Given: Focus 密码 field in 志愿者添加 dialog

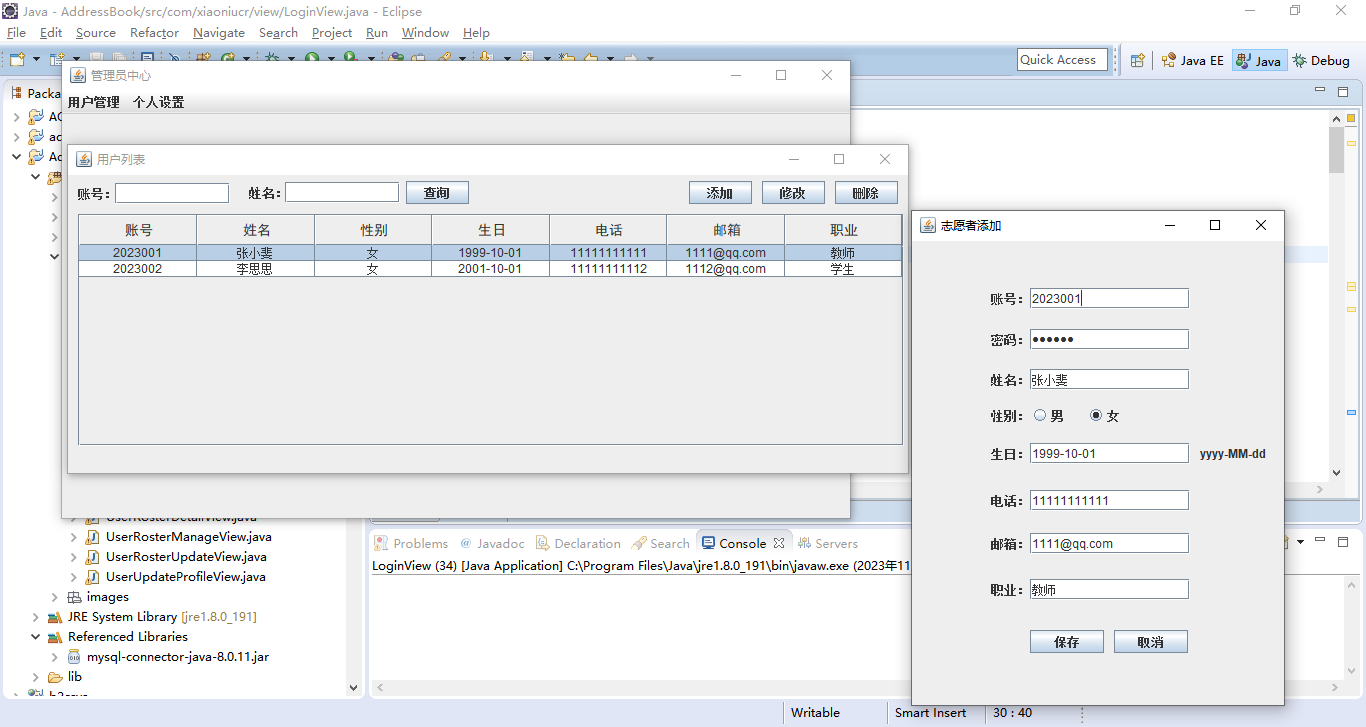Looking at the screenshot, I should 1109,339.
